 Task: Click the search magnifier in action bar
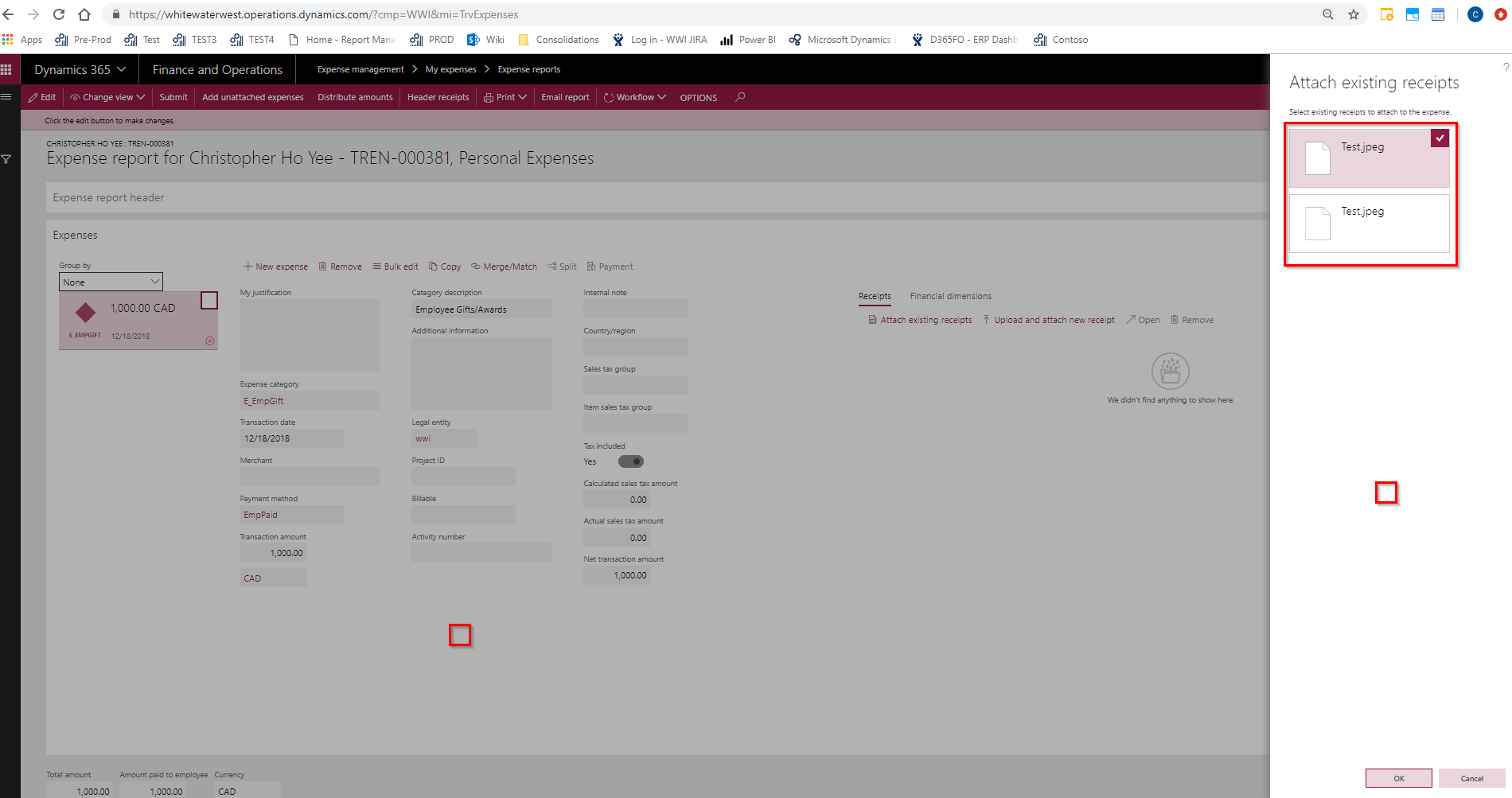pyautogui.click(x=740, y=97)
